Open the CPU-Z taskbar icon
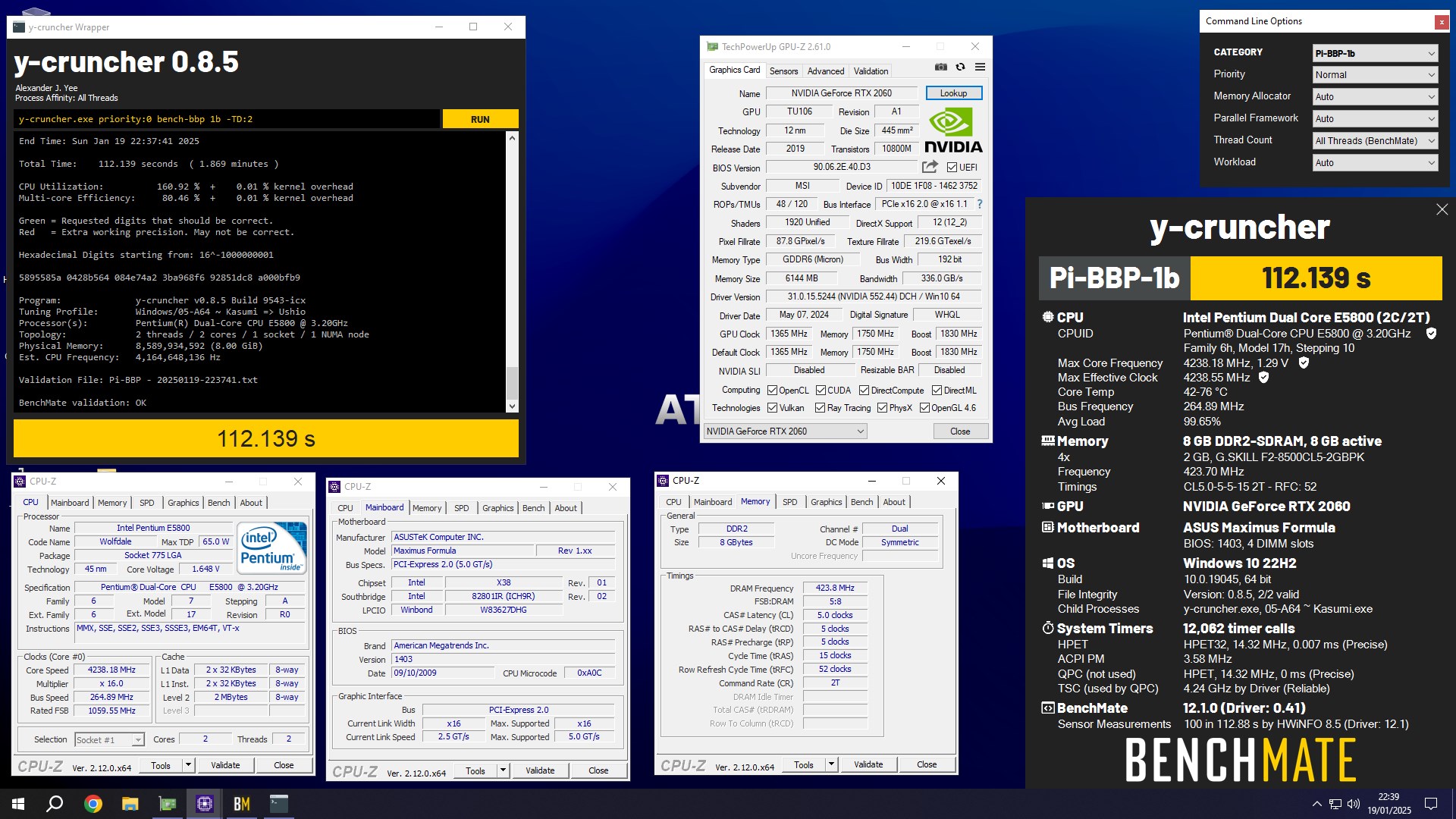Viewport: 1456px width, 819px height. pyautogui.click(x=204, y=804)
